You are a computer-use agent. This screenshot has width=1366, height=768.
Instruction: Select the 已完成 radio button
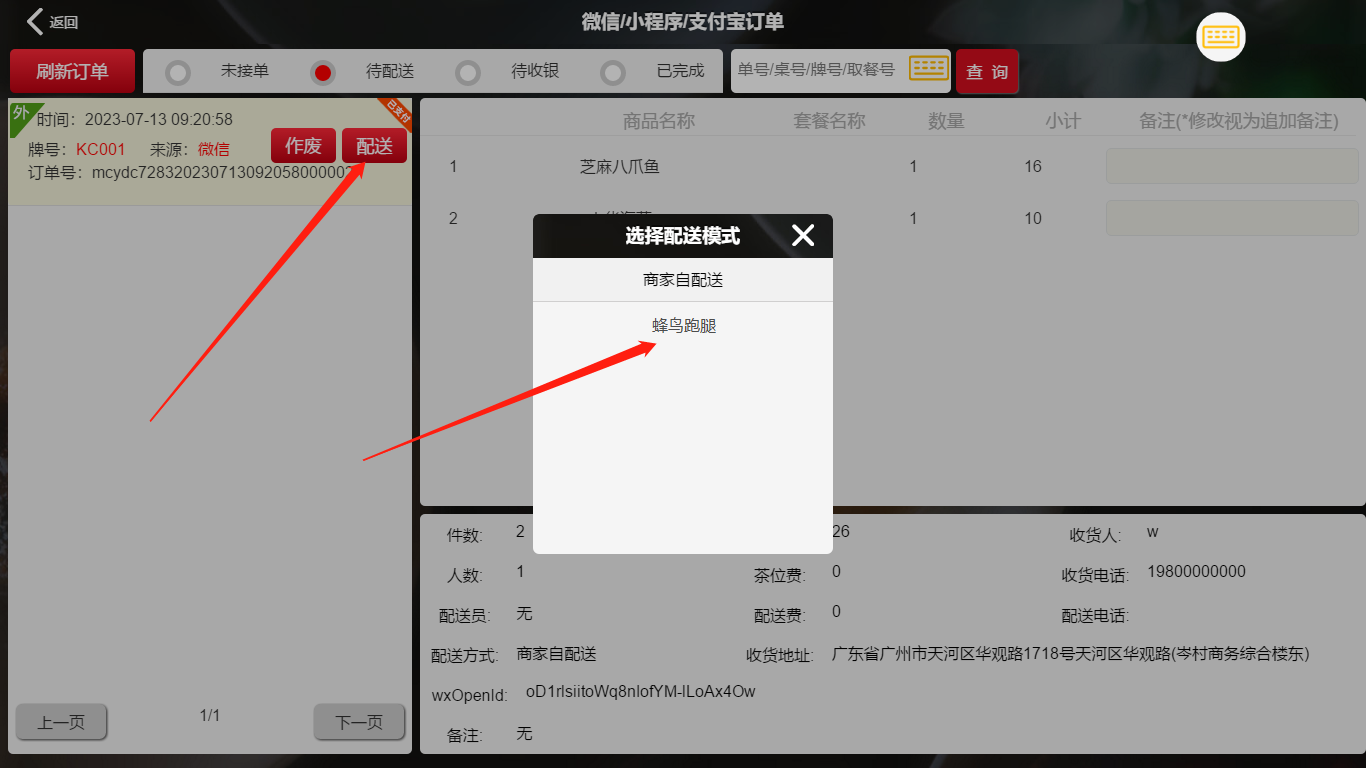(613, 72)
